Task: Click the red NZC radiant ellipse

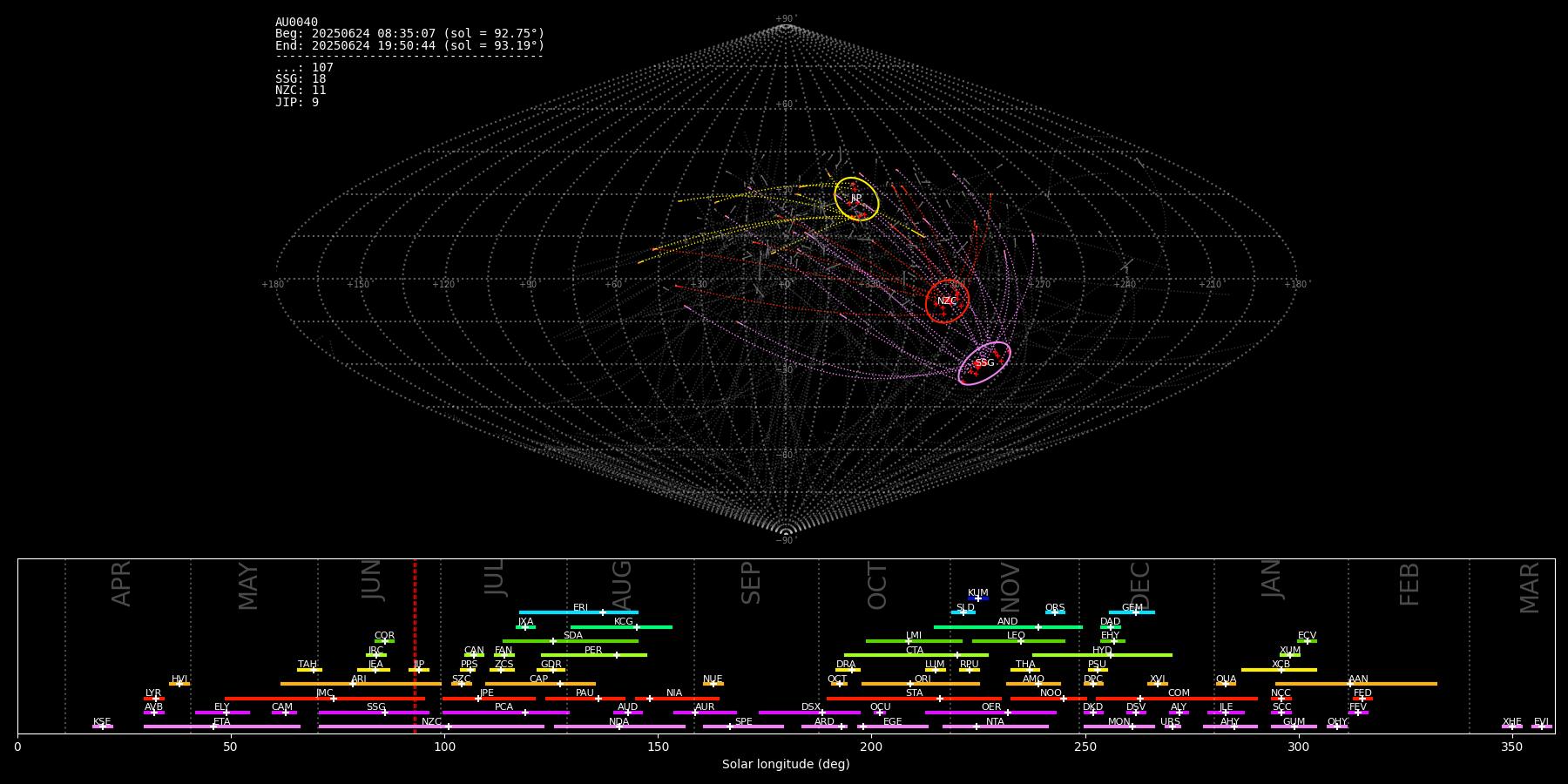Action: (947, 301)
